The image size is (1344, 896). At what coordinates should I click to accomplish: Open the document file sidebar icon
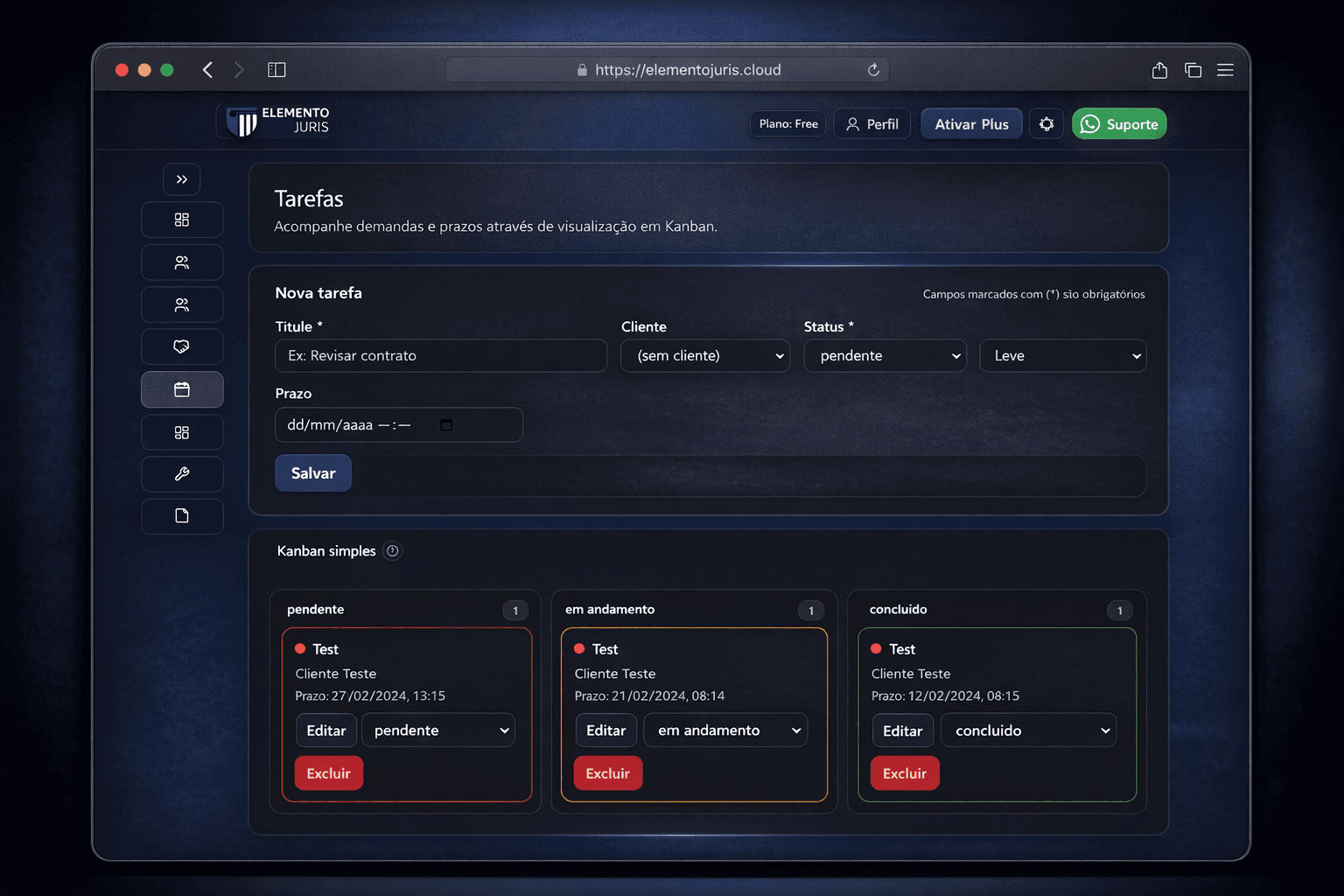(181, 516)
